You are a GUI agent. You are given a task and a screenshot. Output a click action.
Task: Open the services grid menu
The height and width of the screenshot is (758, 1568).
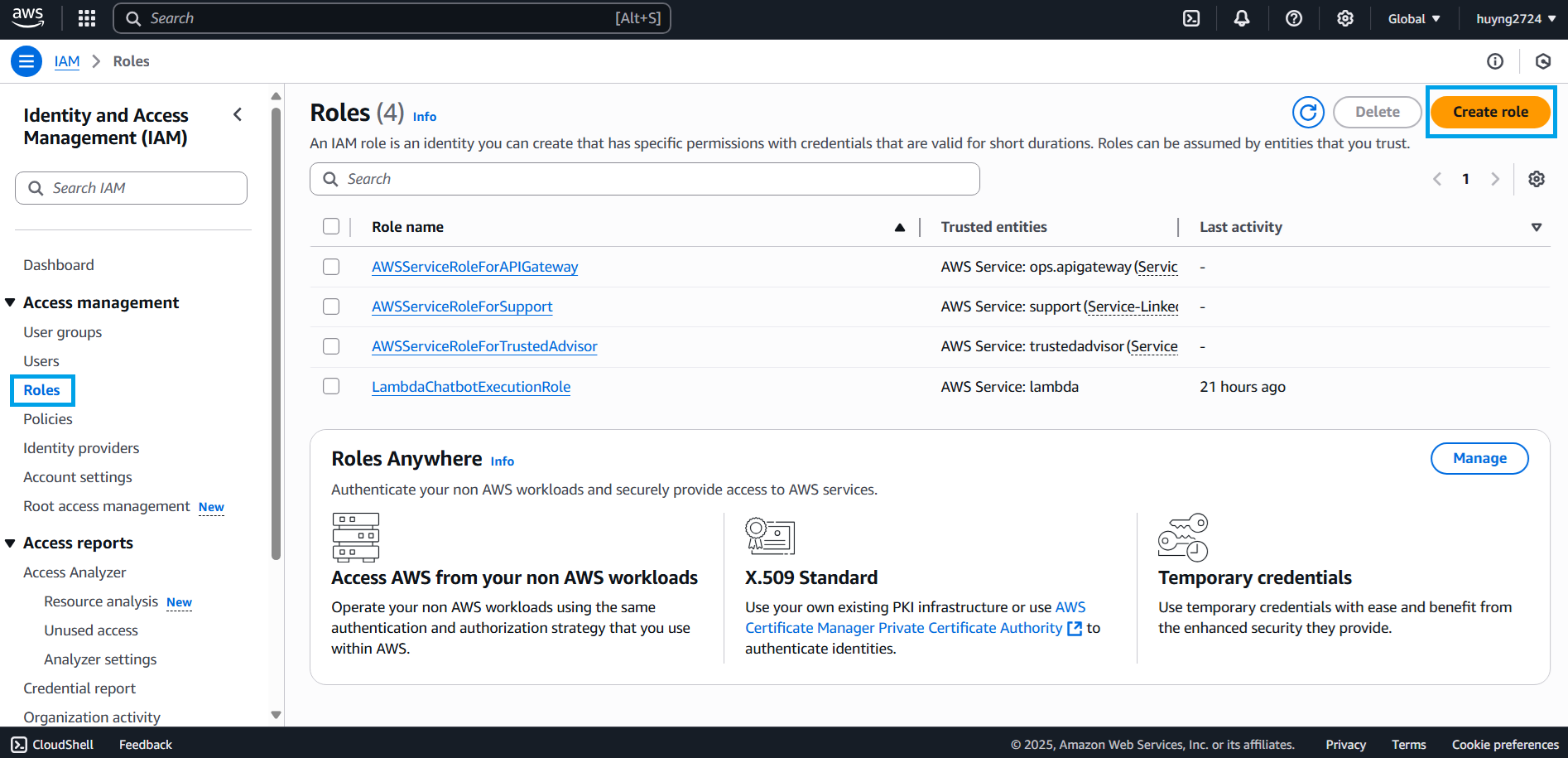[87, 18]
